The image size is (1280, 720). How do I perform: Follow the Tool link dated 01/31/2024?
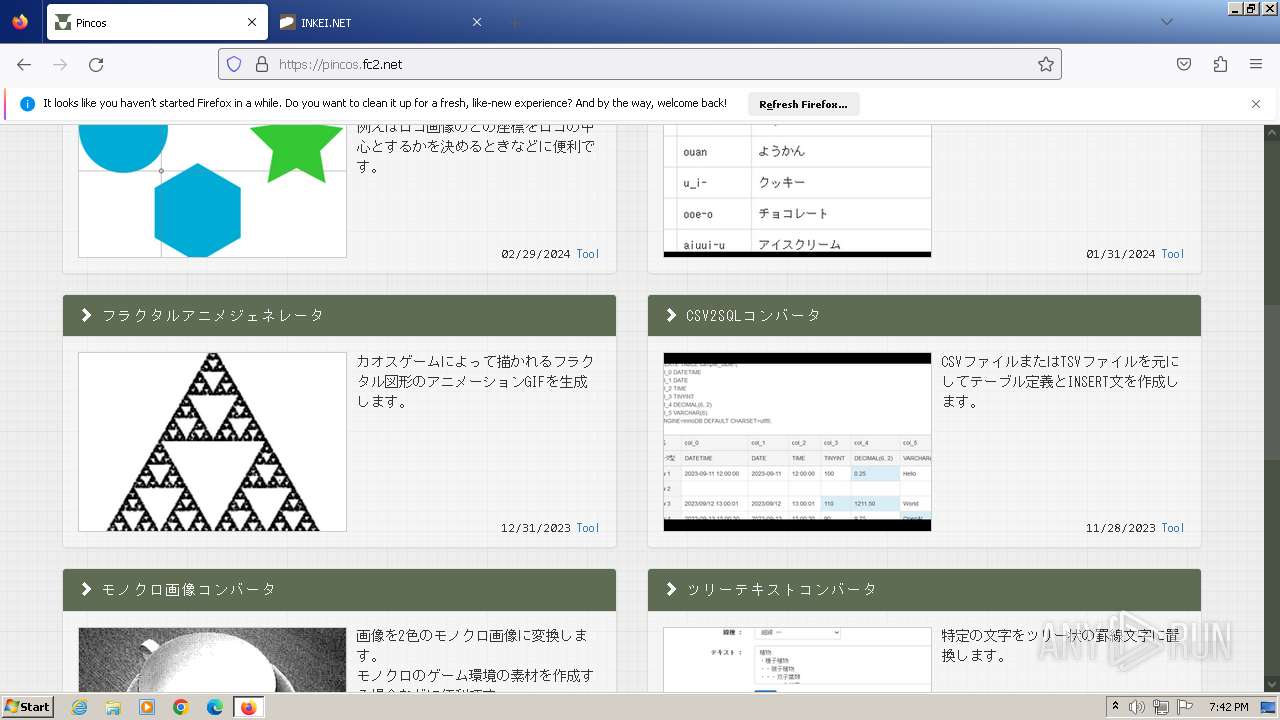point(1173,254)
